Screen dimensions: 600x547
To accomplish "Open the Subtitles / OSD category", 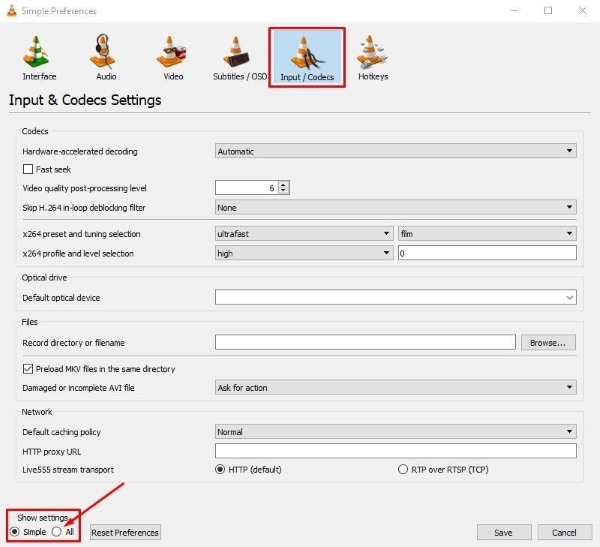I will [240, 57].
